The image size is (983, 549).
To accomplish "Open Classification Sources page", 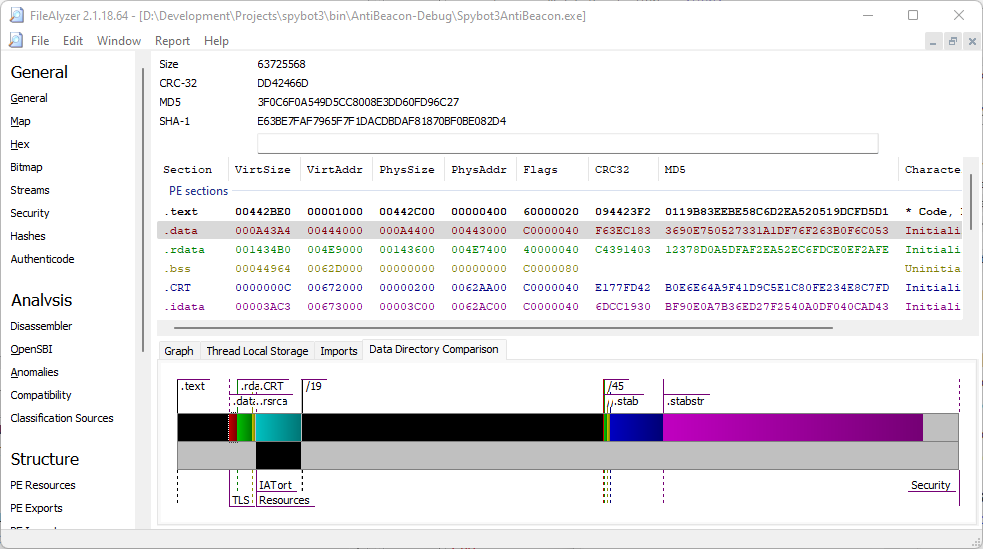I will pos(61,418).
